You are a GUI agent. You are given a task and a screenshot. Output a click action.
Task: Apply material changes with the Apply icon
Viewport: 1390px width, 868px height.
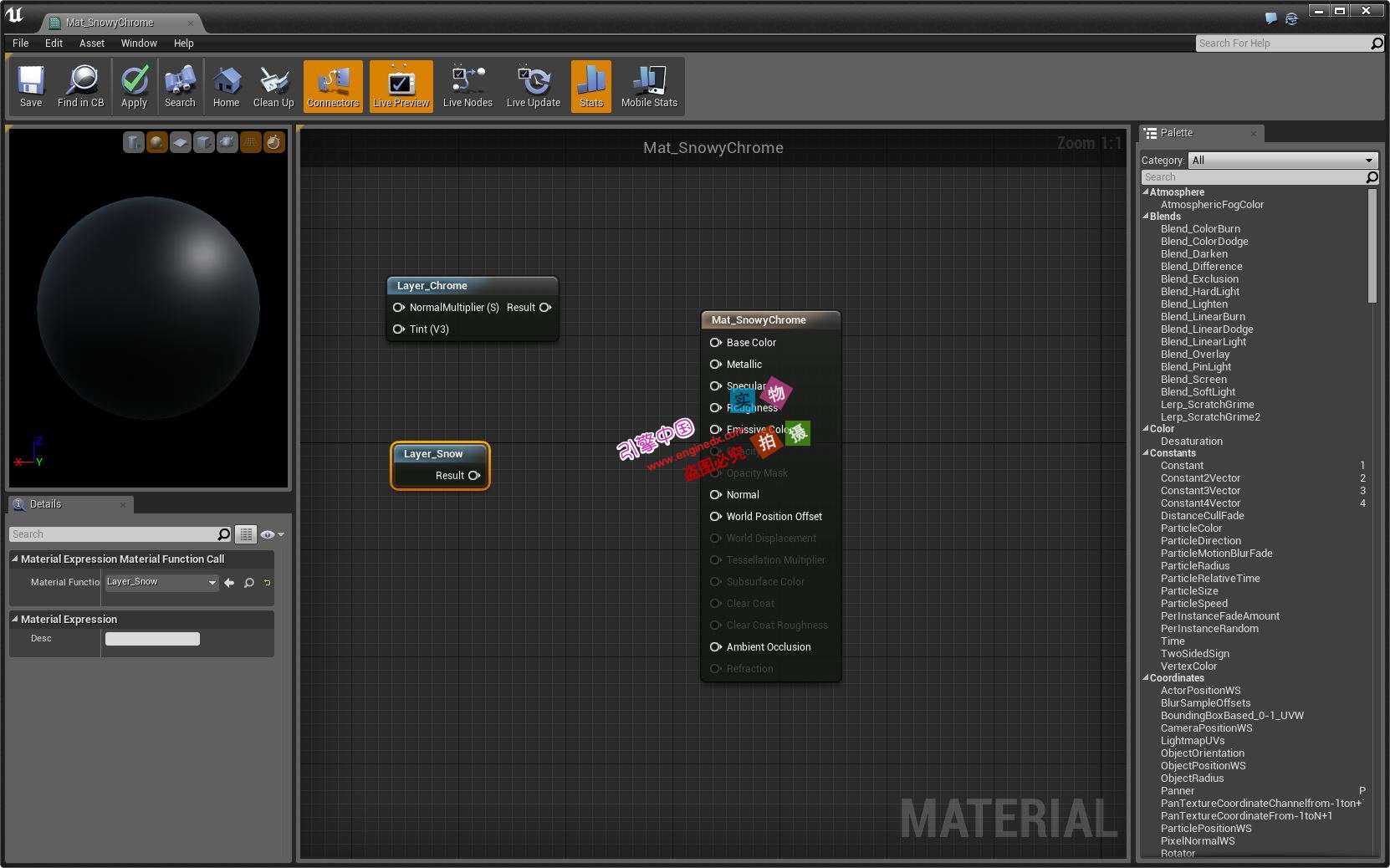(134, 86)
